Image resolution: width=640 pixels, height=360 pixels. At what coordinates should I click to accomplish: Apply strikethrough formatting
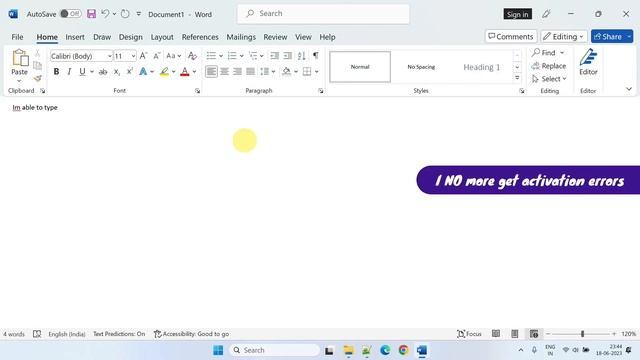click(103, 72)
